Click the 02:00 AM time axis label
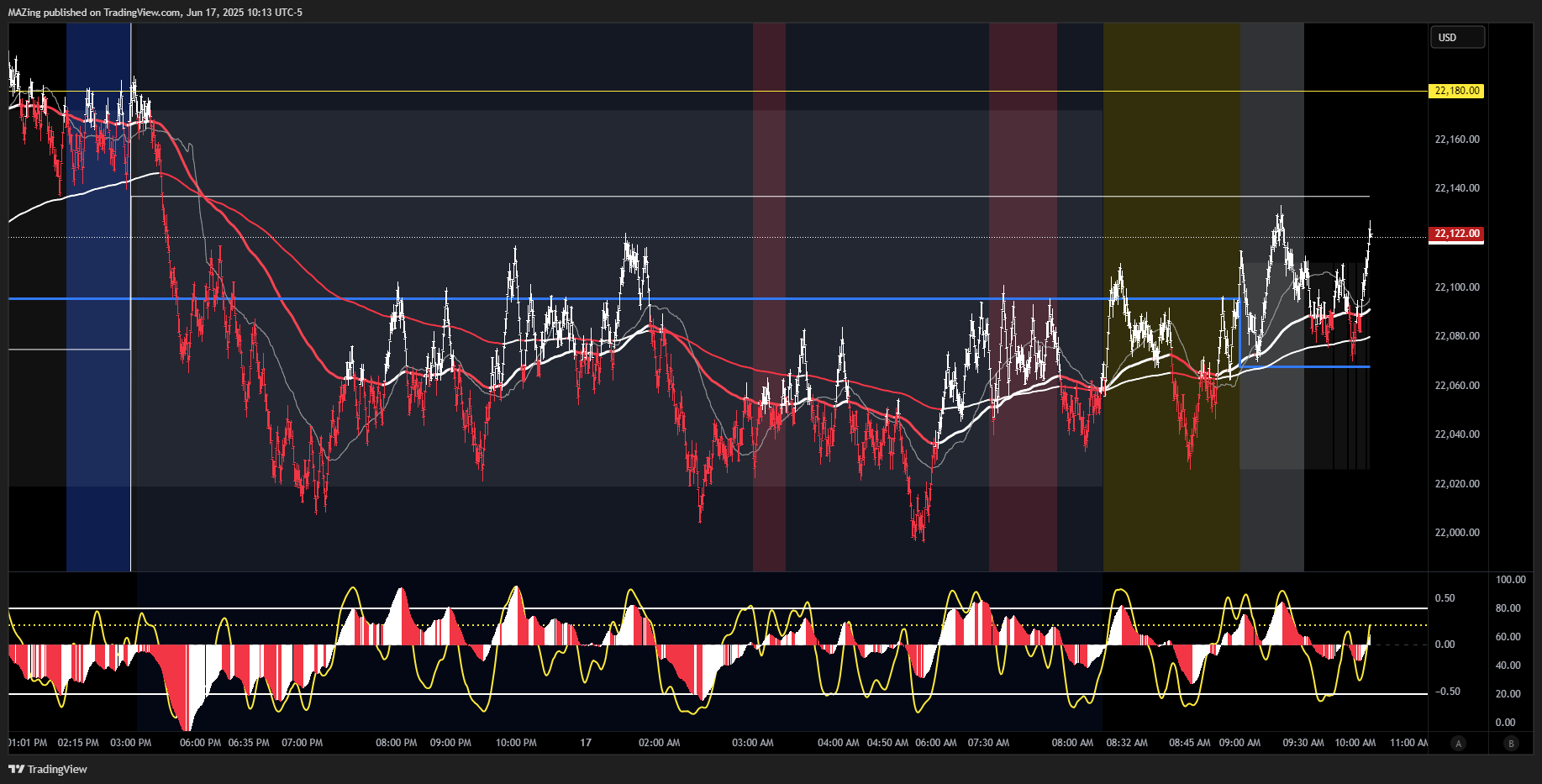The width and height of the screenshot is (1542, 784). pos(659,743)
